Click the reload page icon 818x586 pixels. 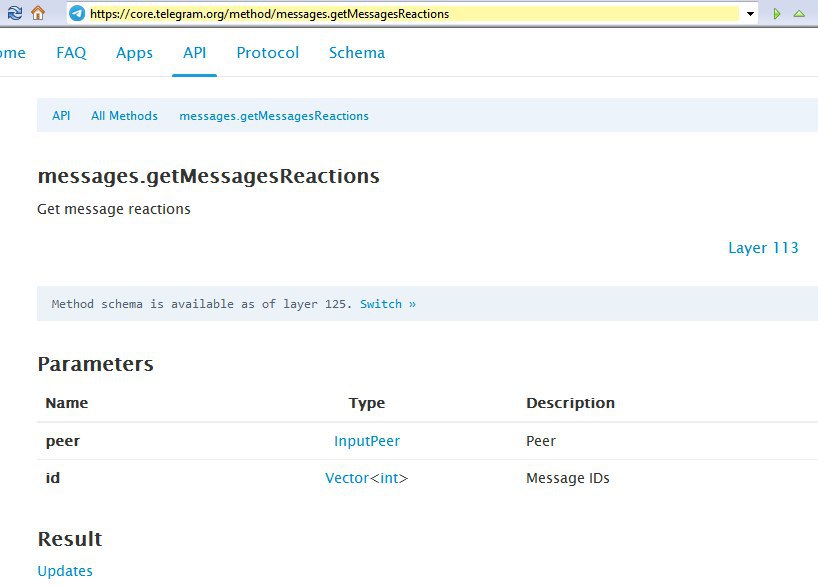click(14, 13)
